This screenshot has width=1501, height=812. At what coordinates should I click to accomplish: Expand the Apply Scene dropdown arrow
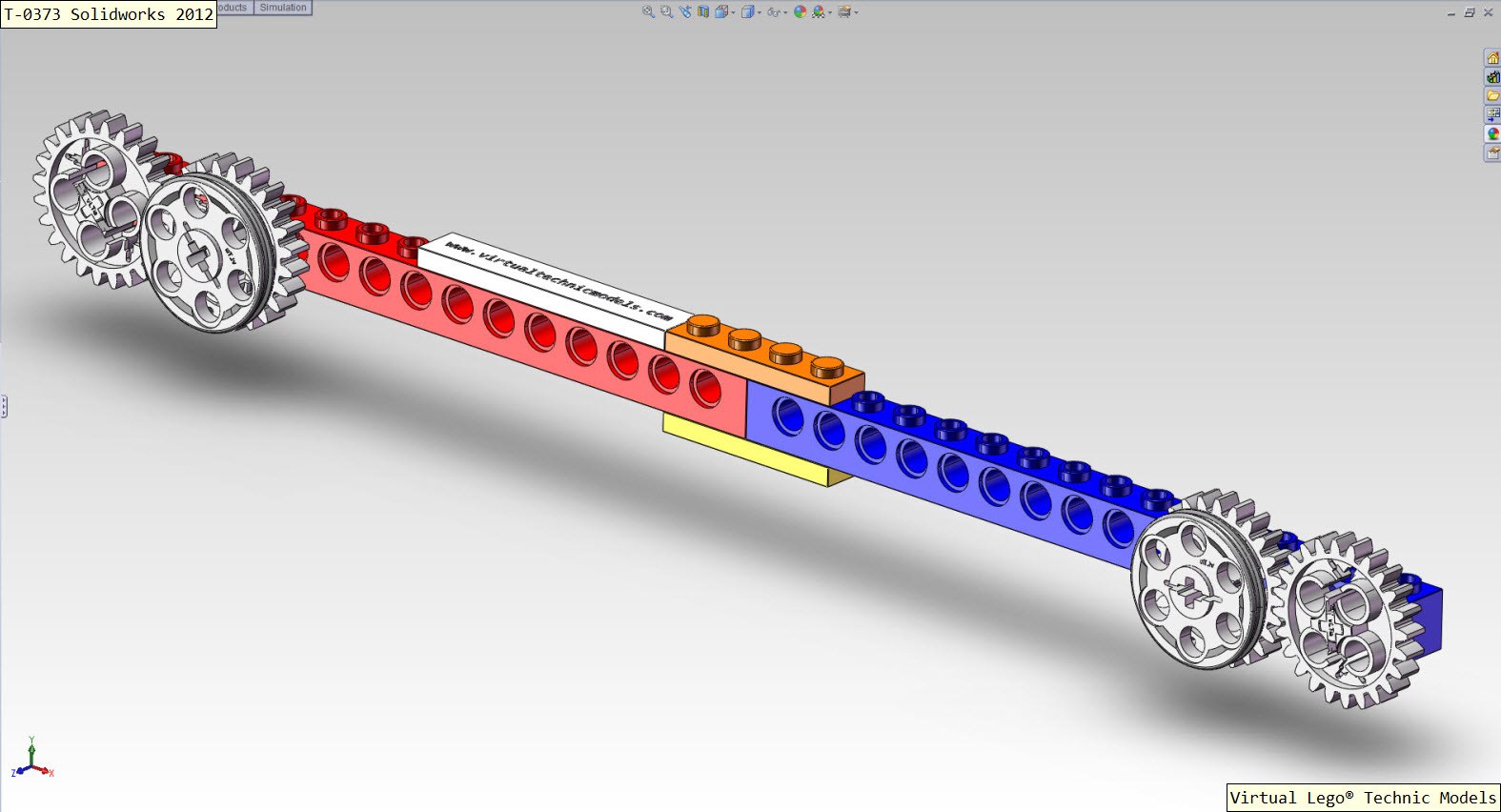830,12
